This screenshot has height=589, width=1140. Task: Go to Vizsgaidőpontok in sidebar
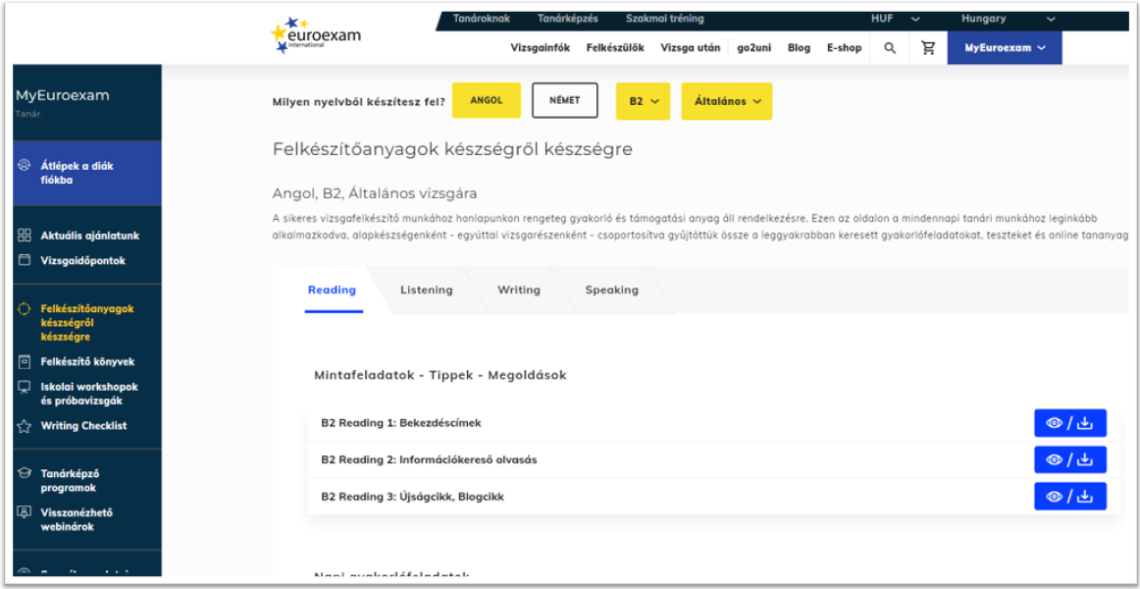click(83, 260)
